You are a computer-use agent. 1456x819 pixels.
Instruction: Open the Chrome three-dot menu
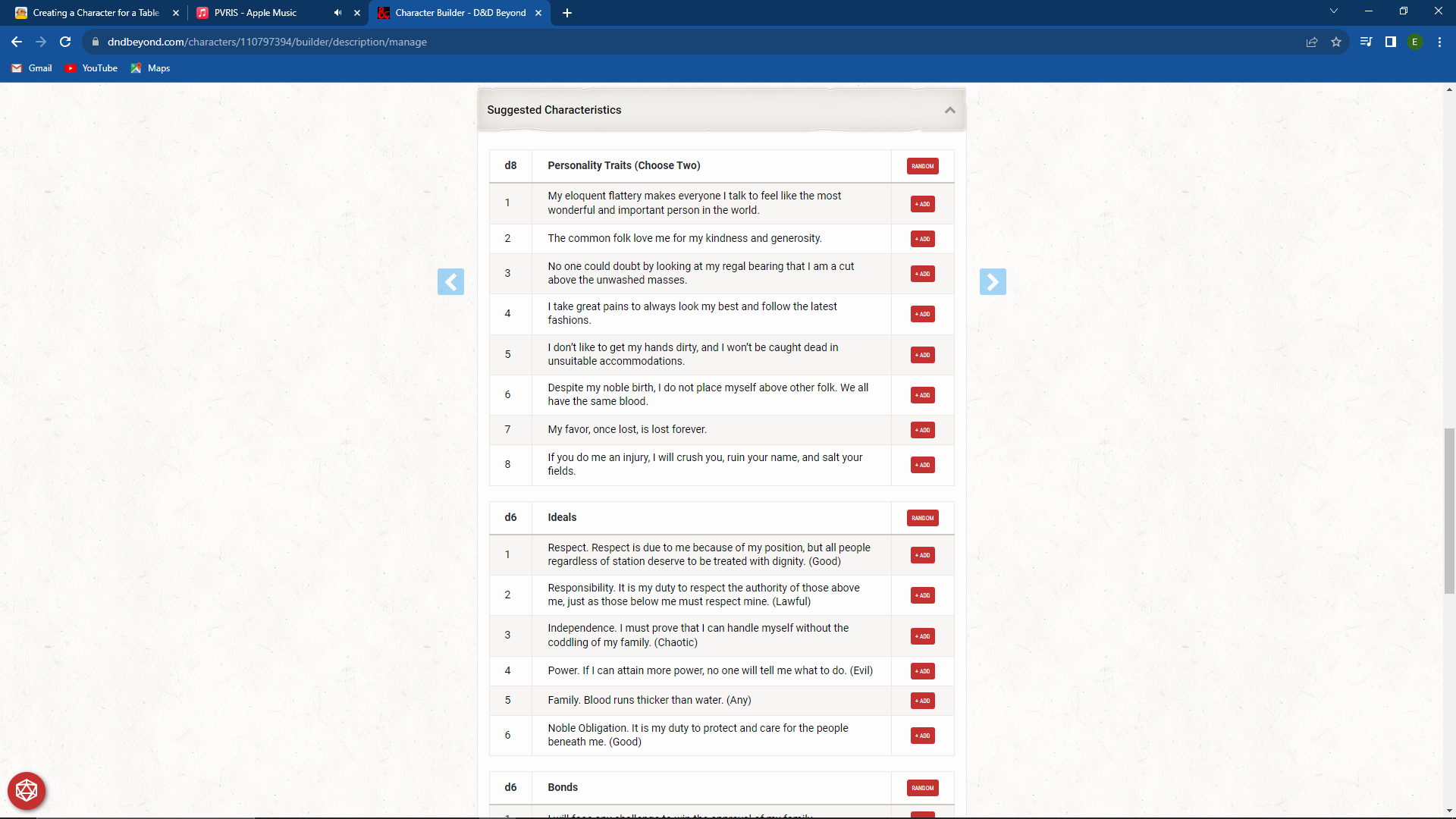pos(1439,42)
